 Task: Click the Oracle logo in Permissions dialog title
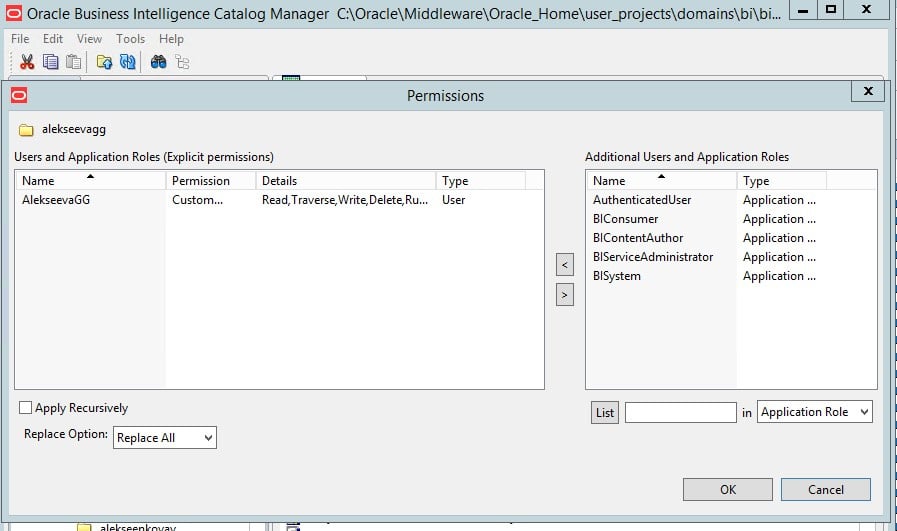click(19, 96)
